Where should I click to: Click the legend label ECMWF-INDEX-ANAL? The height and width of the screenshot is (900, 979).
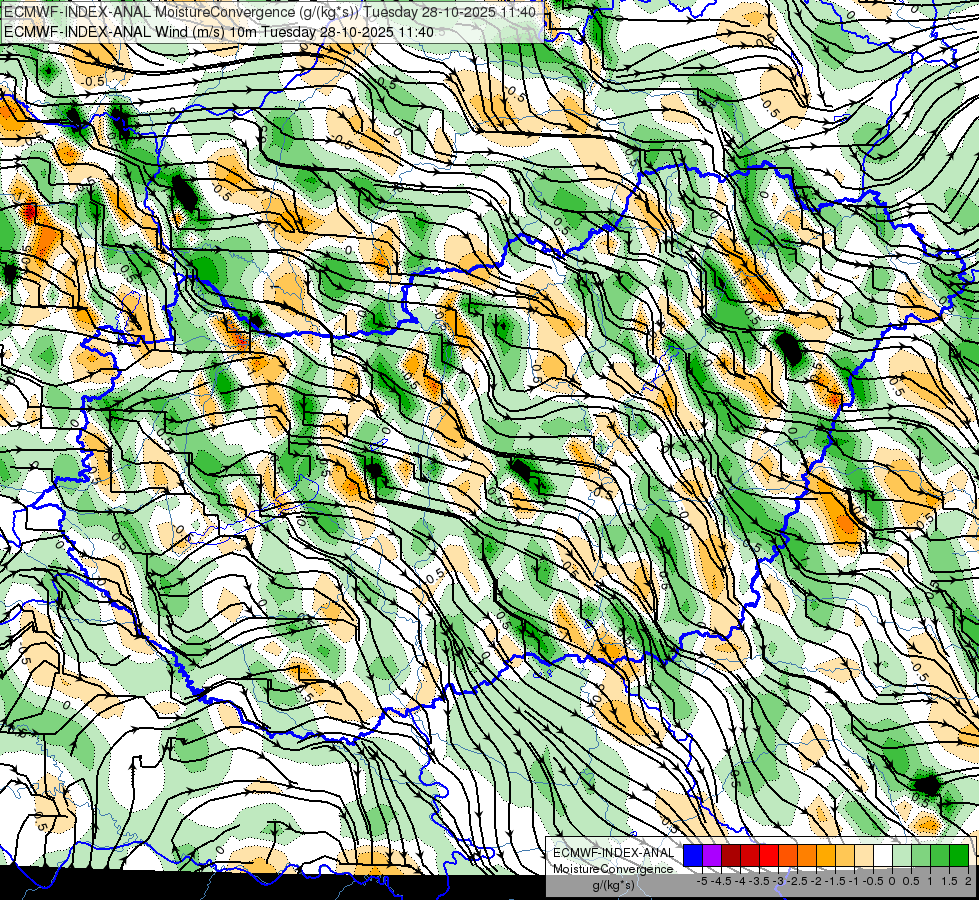click(613, 853)
